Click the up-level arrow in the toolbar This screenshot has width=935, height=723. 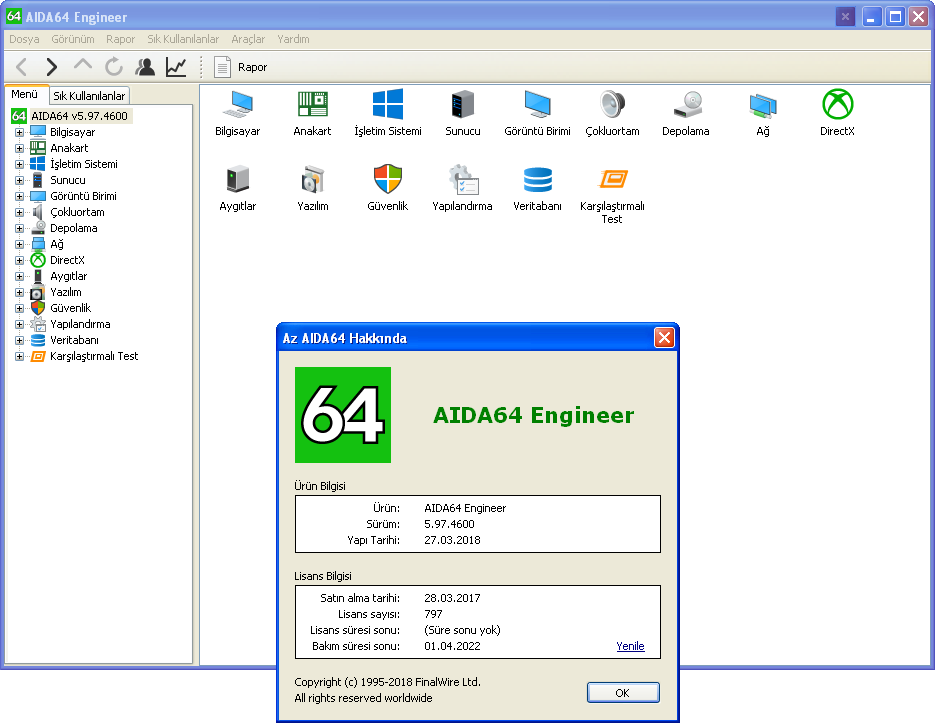(x=83, y=65)
